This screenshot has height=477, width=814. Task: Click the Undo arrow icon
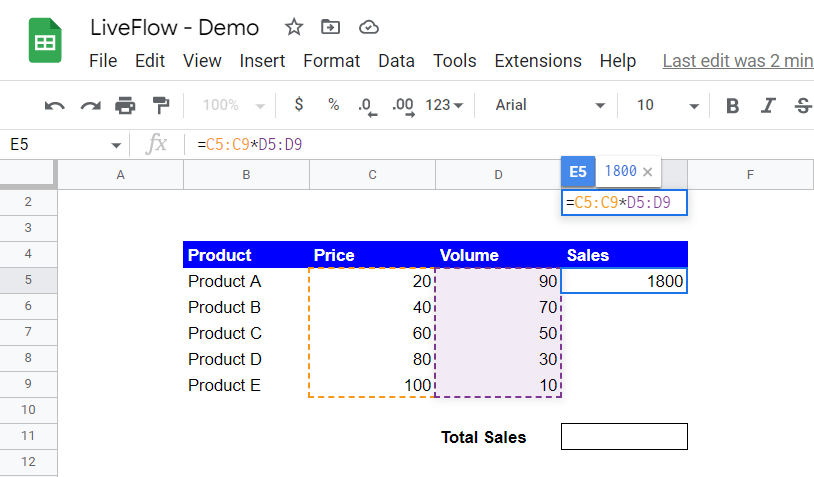[x=55, y=106]
